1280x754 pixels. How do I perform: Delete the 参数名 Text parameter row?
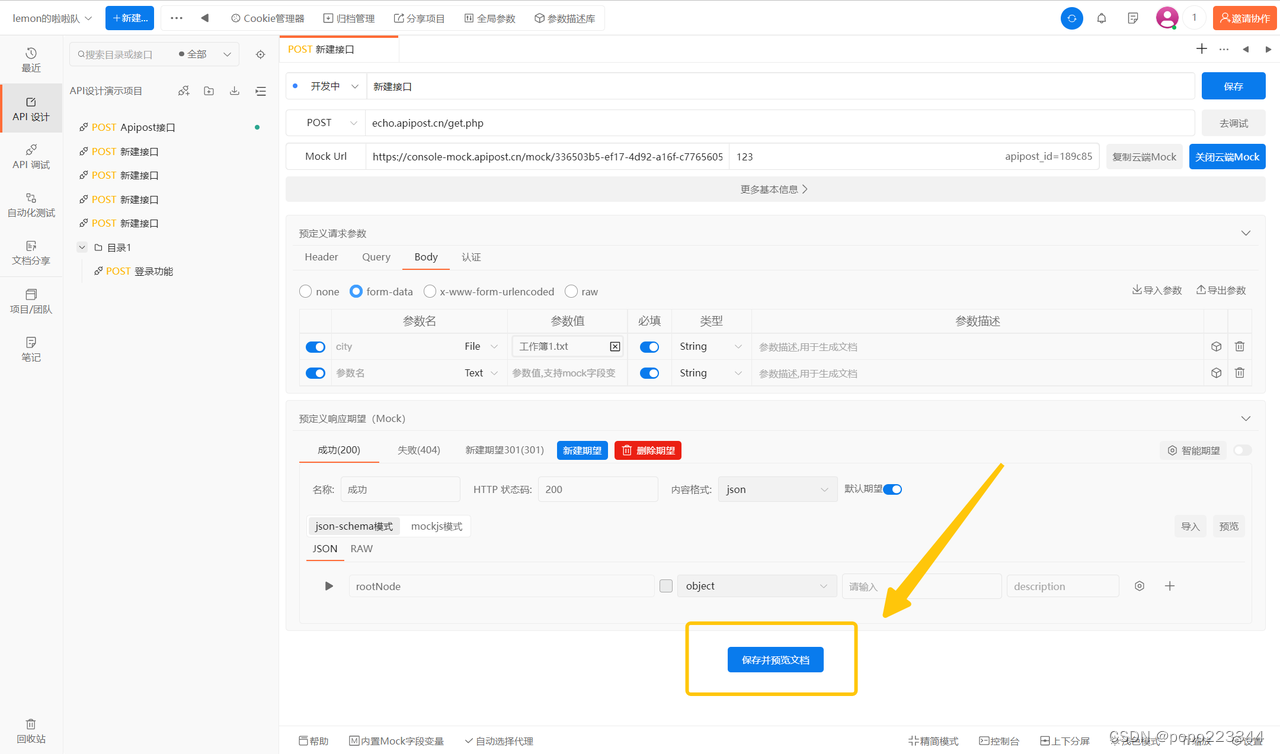click(x=1240, y=373)
